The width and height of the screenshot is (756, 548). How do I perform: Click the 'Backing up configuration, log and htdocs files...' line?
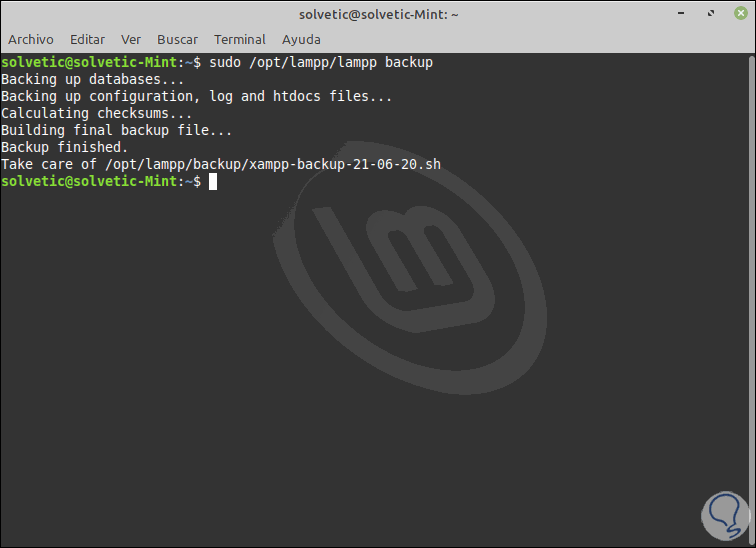[x=196, y=96]
